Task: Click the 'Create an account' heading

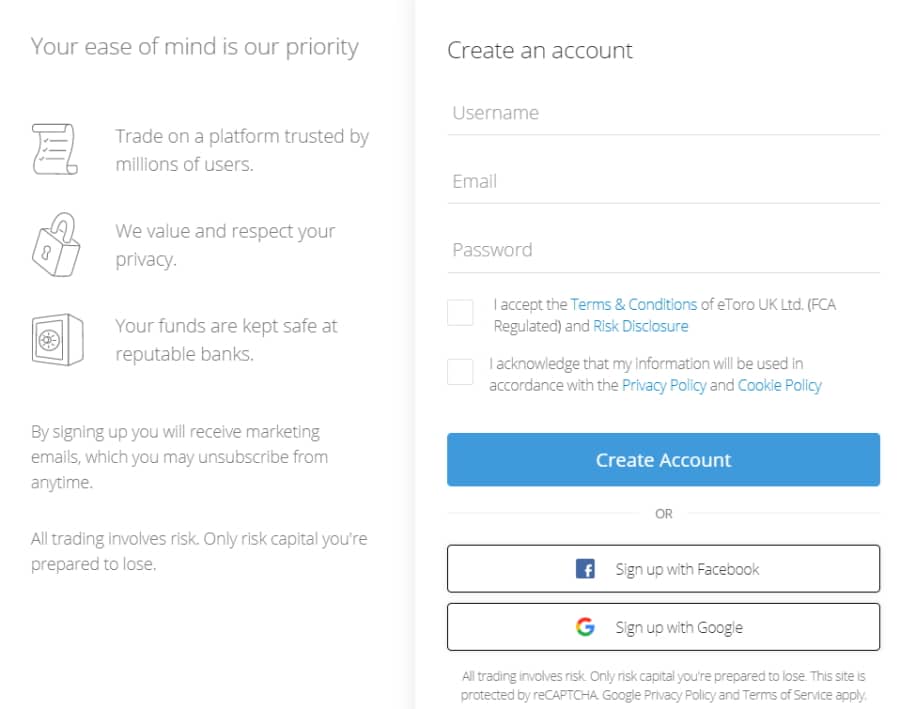Action: 540,51
